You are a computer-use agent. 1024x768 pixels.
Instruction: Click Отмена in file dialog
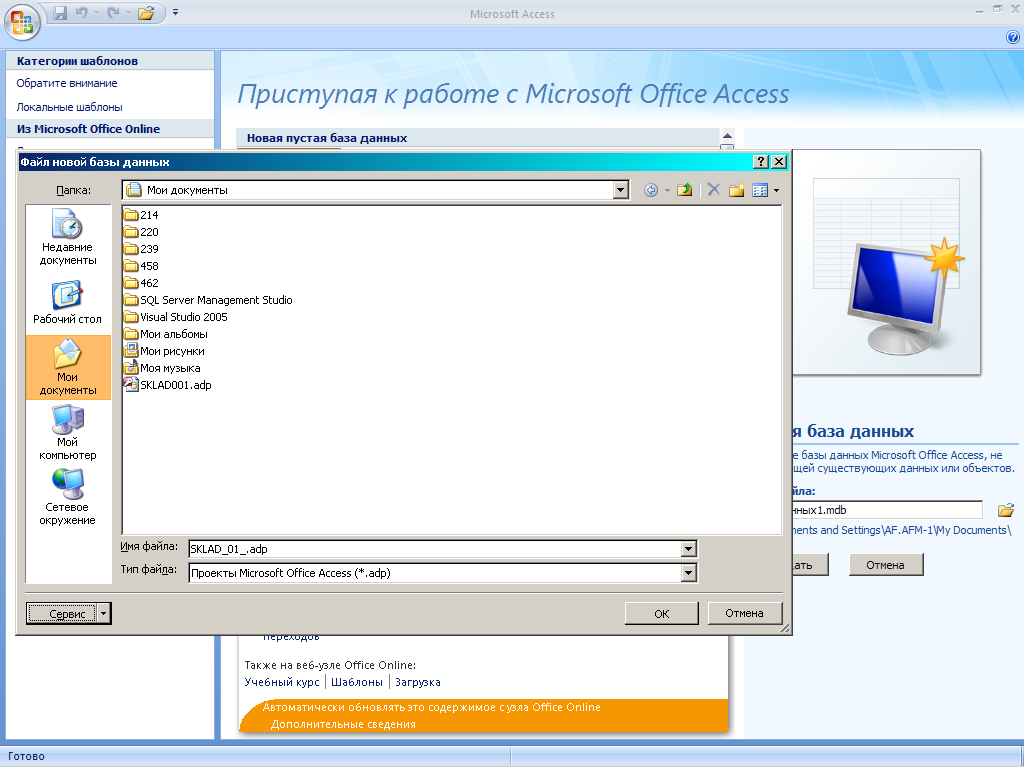pos(744,613)
